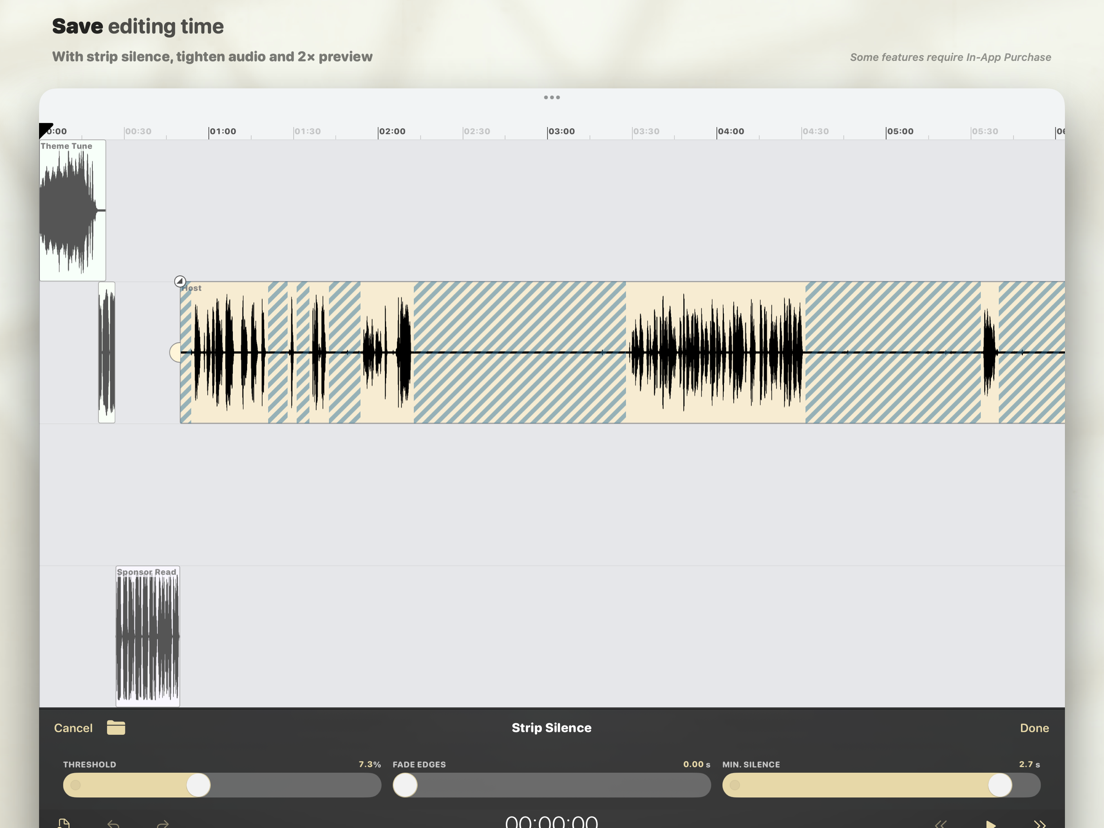Tap the new document icon at bottom left

(65, 821)
